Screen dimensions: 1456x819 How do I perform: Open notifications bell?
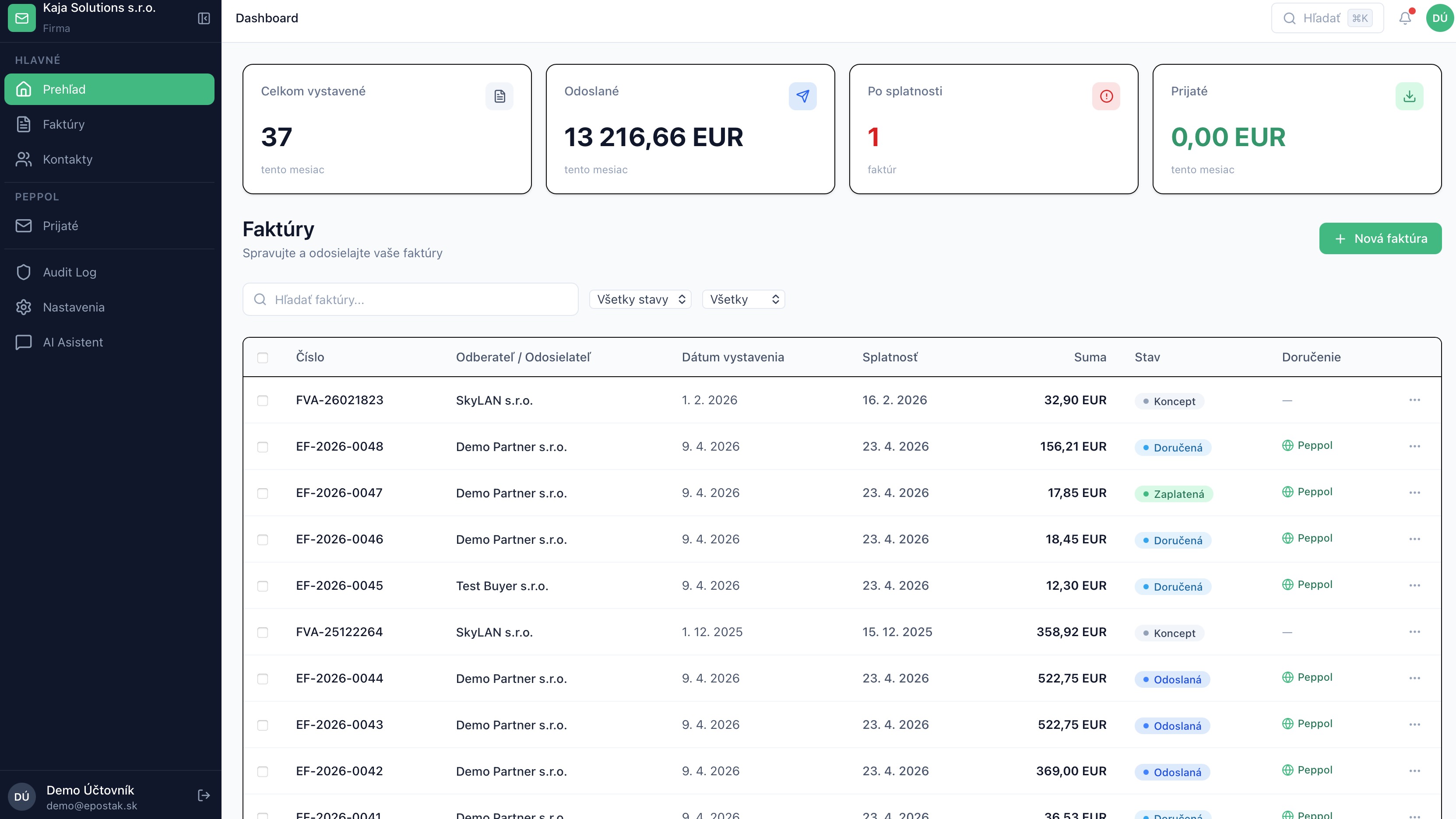1405,17
